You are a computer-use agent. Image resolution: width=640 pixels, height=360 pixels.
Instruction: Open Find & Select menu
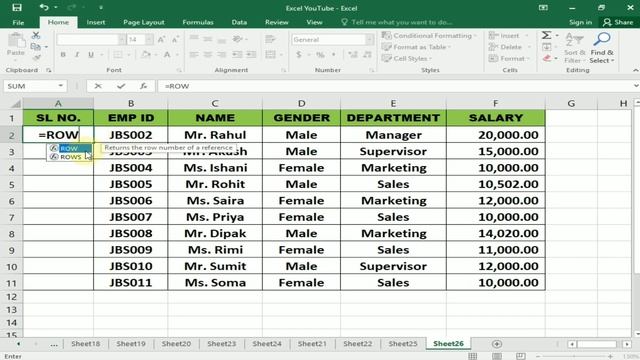[602, 48]
